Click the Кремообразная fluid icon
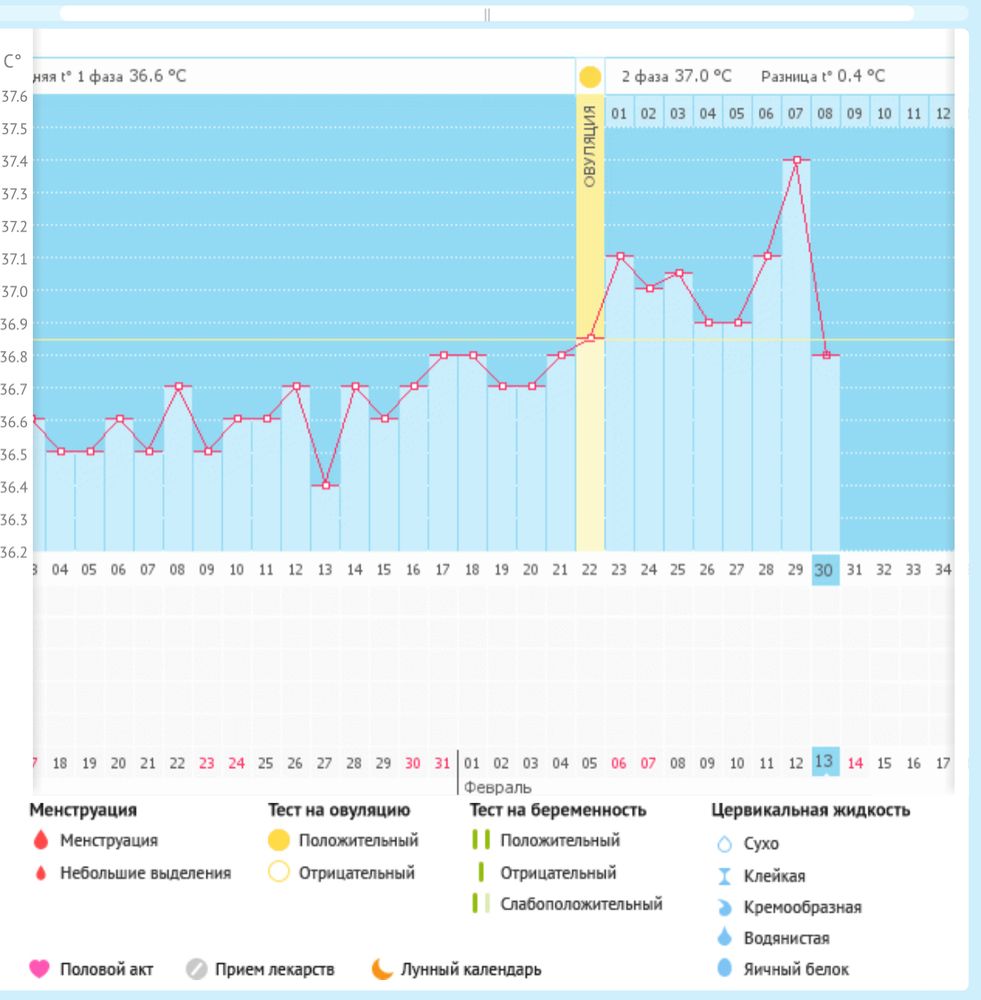 pos(725,907)
